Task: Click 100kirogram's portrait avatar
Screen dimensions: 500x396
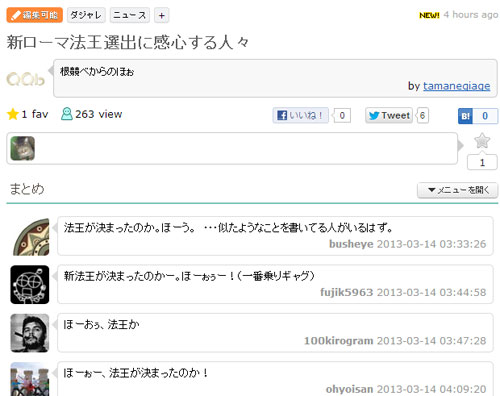Action: pyautogui.click(x=30, y=333)
